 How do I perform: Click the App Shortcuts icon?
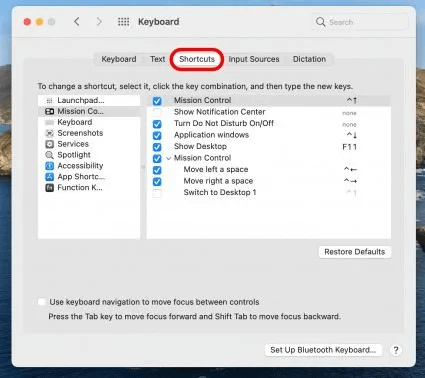pos(49,177)
